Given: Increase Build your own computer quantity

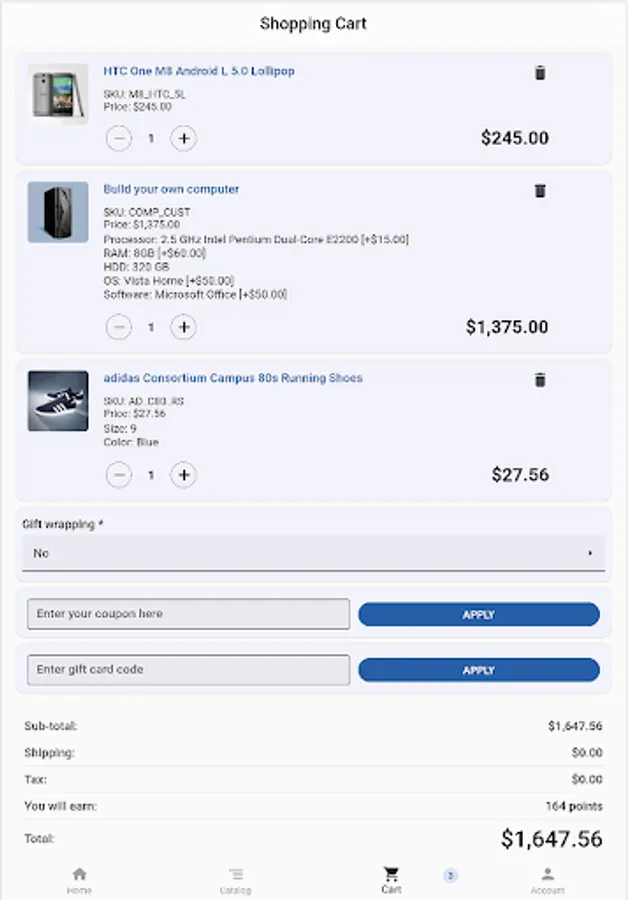Looking at the screenshot, I should pos(183,326).
